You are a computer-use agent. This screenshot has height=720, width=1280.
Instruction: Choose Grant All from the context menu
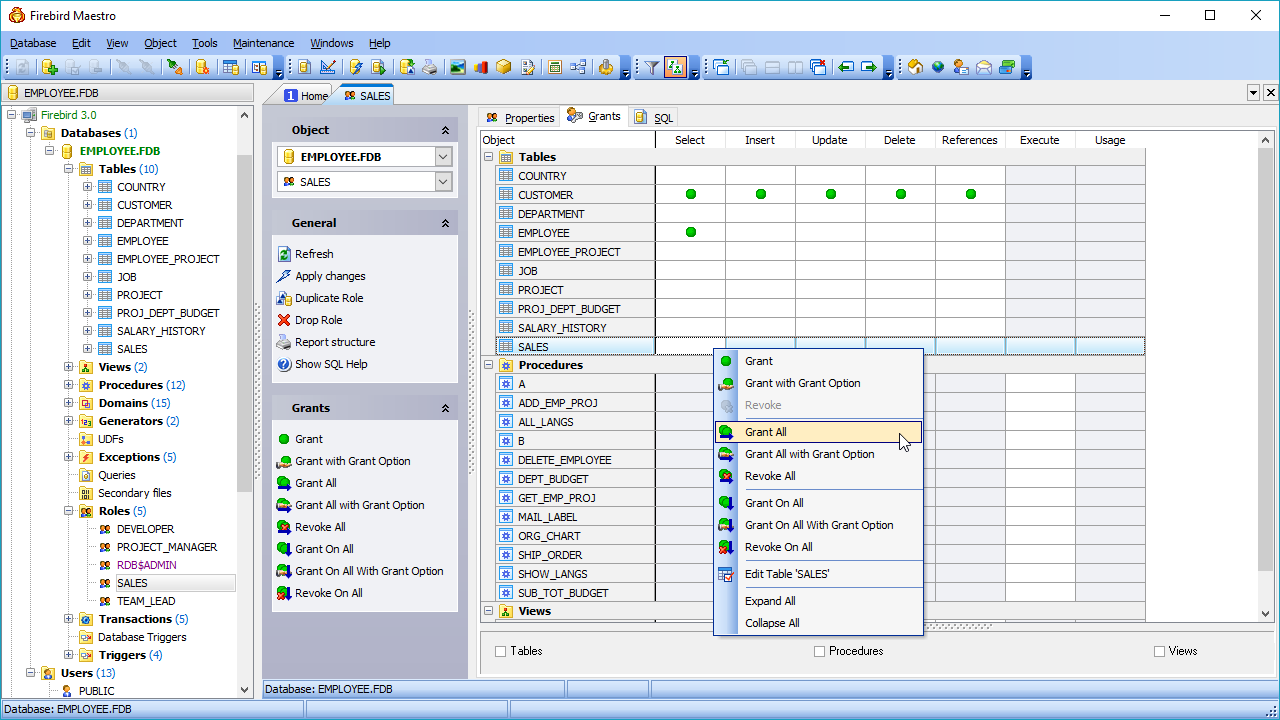[766, 432]
